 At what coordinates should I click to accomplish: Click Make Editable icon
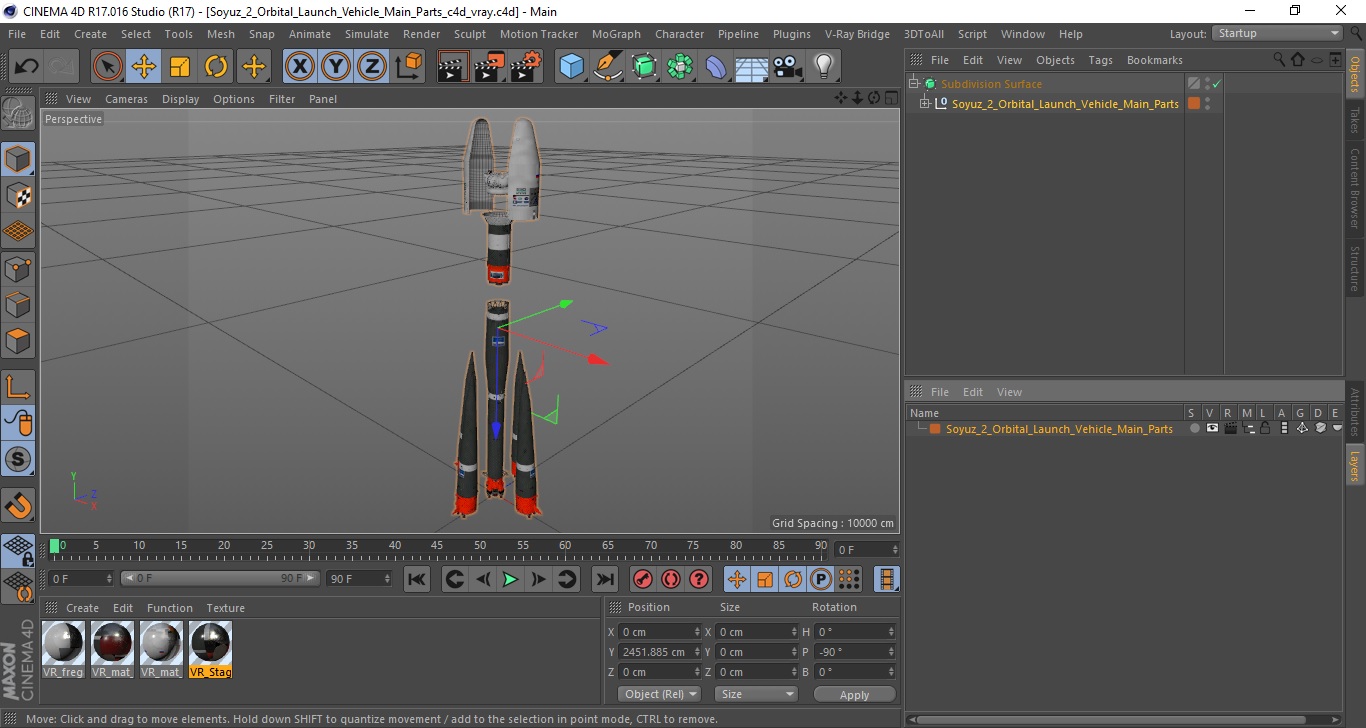coord(18,113)
